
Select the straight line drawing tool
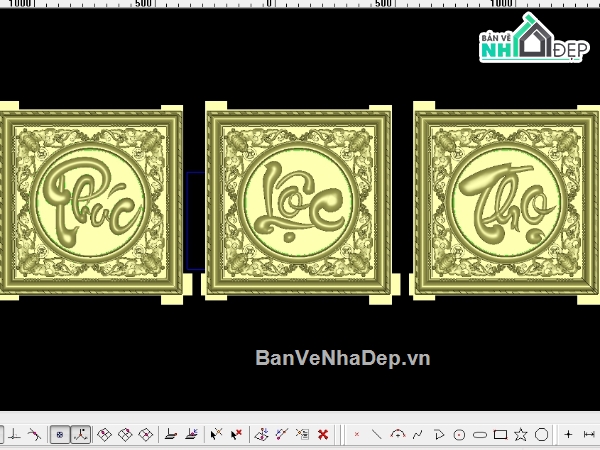377,434
